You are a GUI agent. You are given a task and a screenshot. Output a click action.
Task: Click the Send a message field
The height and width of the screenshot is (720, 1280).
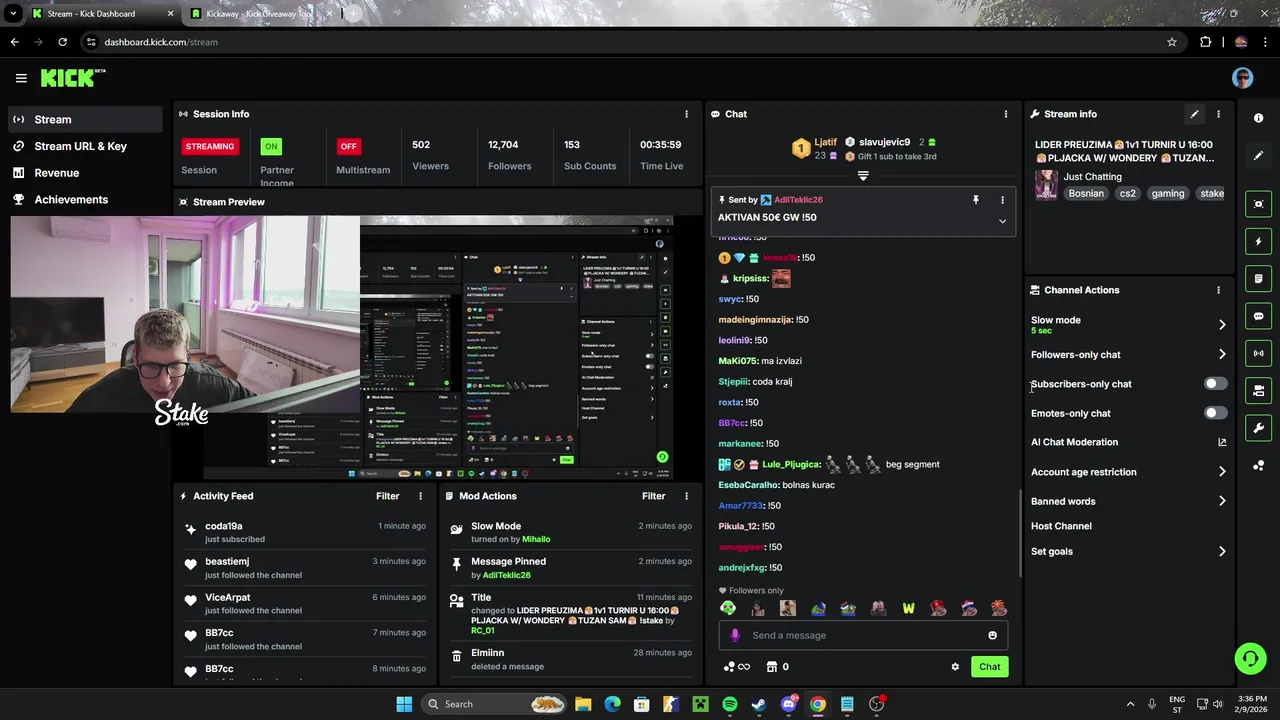(x=863, y=635)
